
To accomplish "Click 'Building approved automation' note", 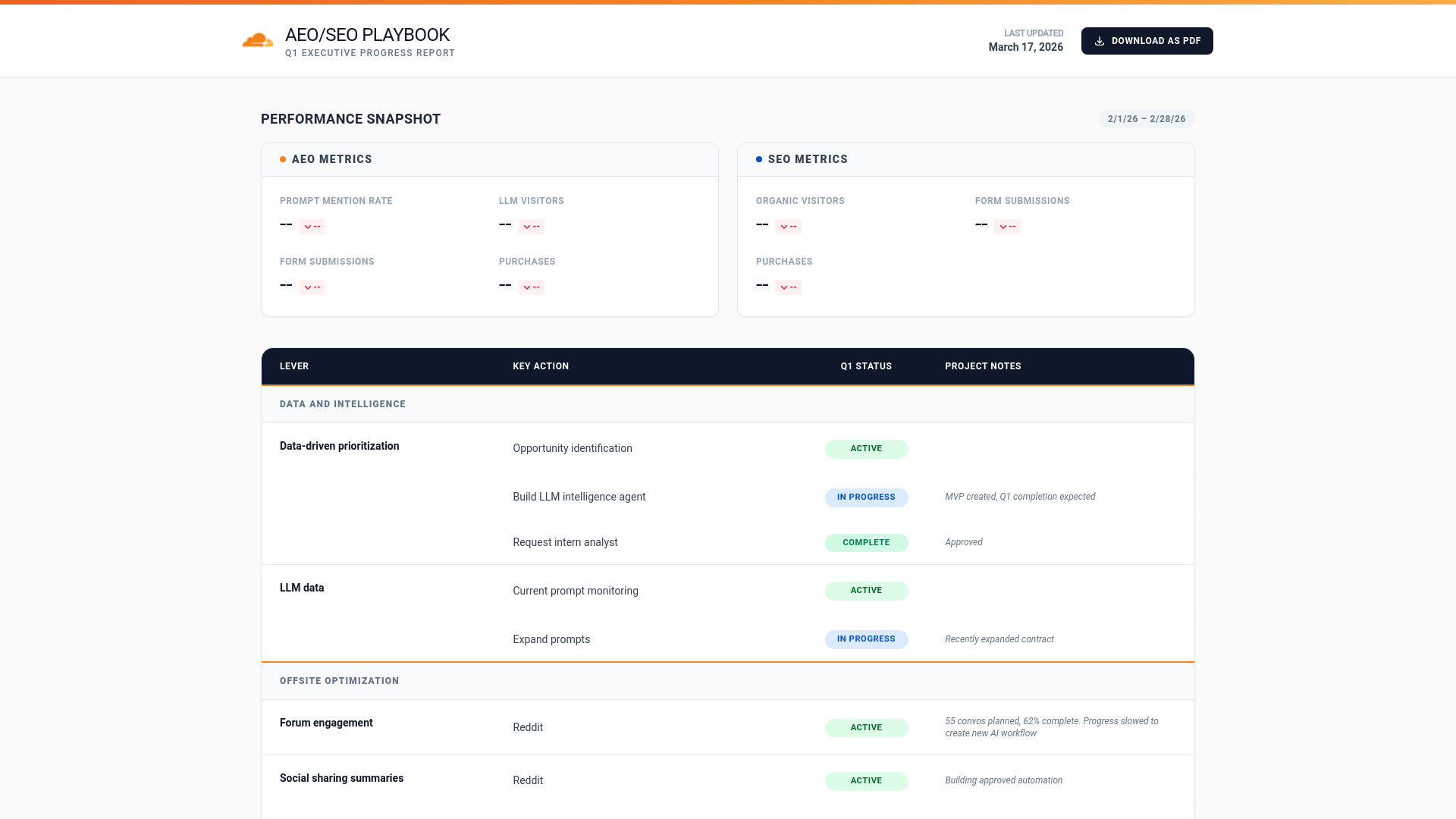I will 1003,780.
